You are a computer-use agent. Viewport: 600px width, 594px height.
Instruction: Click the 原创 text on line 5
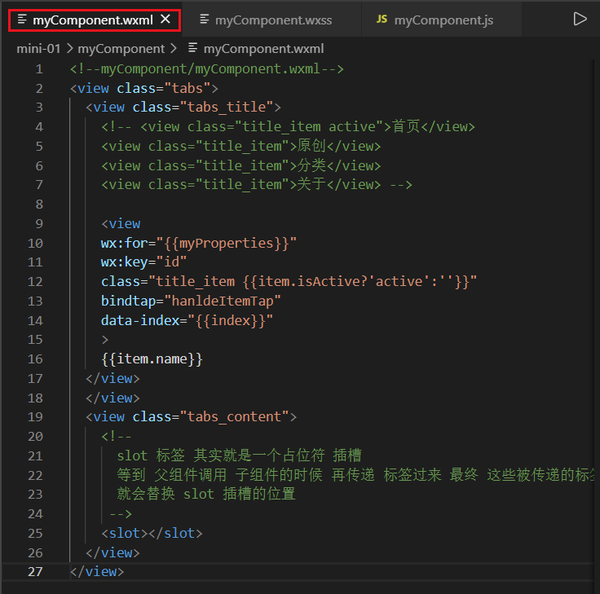pyautogui.click(x=311, y=146)
